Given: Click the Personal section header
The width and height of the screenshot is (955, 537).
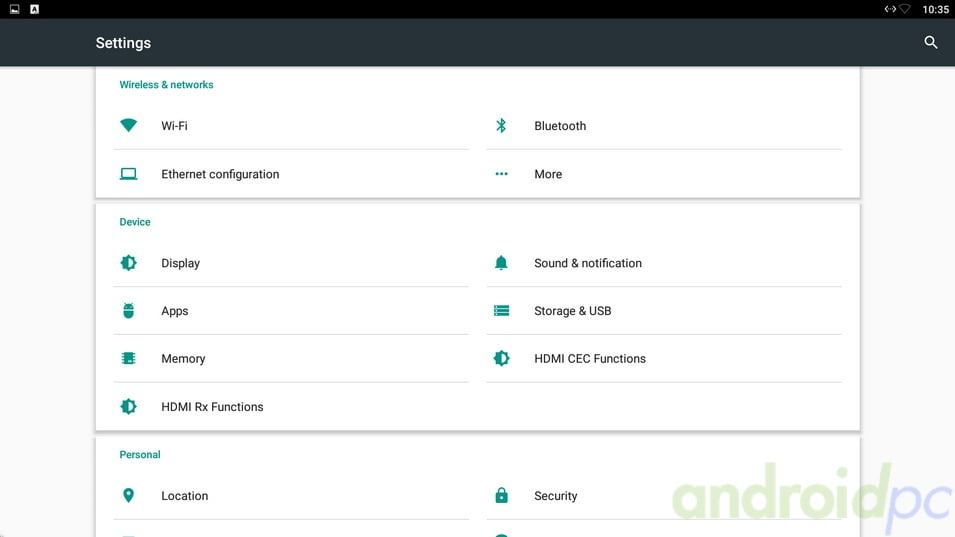Looking at the screenshot, I should 139,454.
